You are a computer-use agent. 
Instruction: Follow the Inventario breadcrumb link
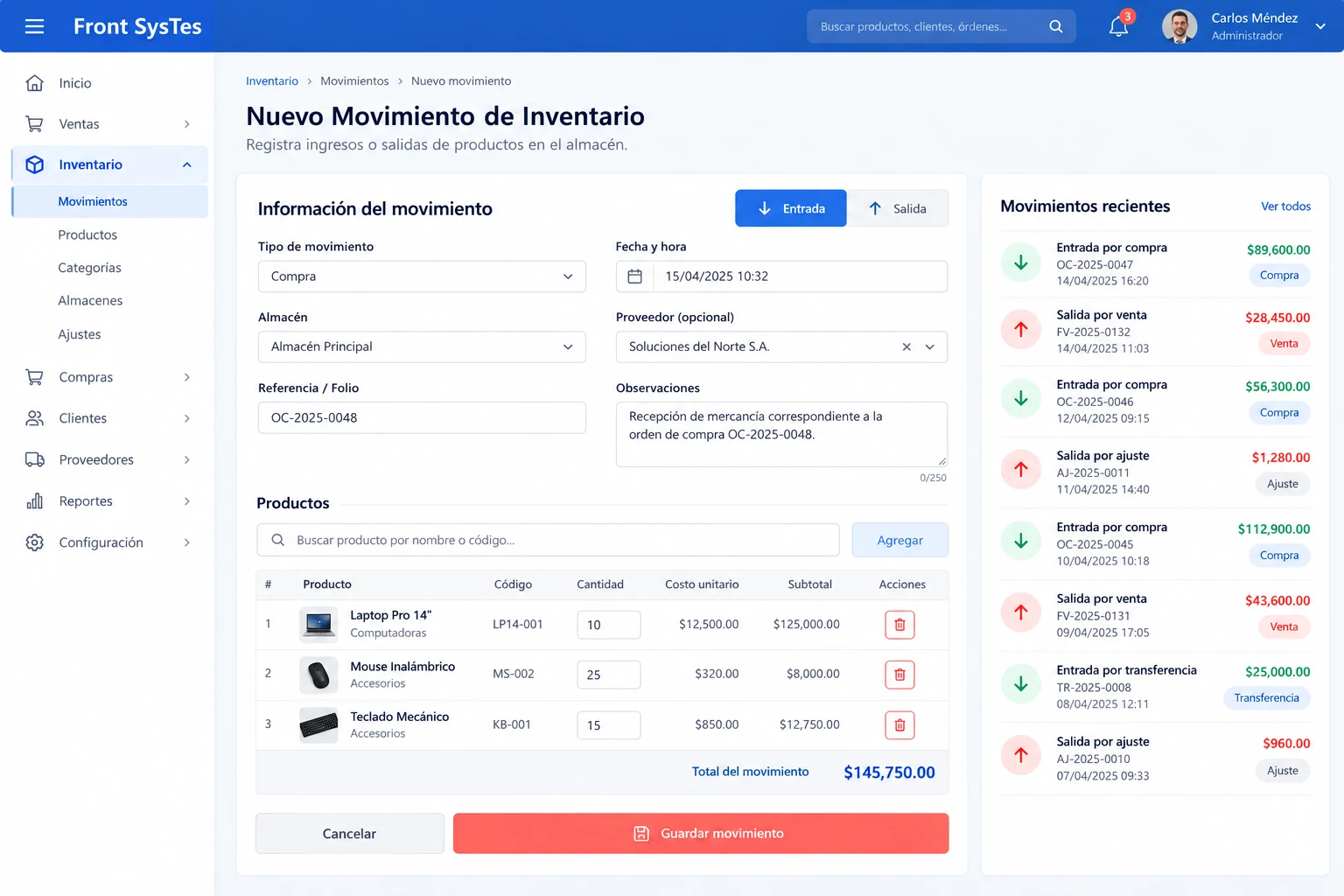pyautogui.click(x=272, y=80)
